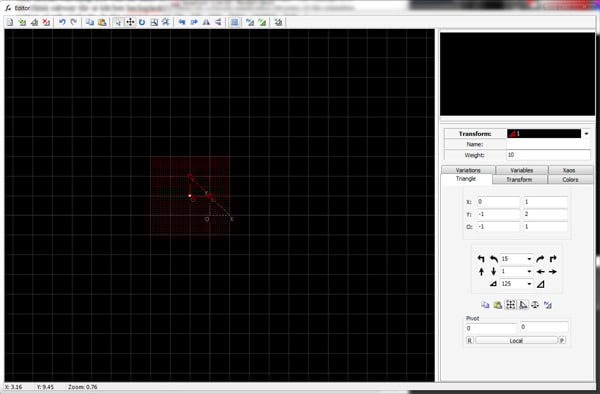600x394 pixels.
Task: Create a new blank flame
Action: coord(10,22)
